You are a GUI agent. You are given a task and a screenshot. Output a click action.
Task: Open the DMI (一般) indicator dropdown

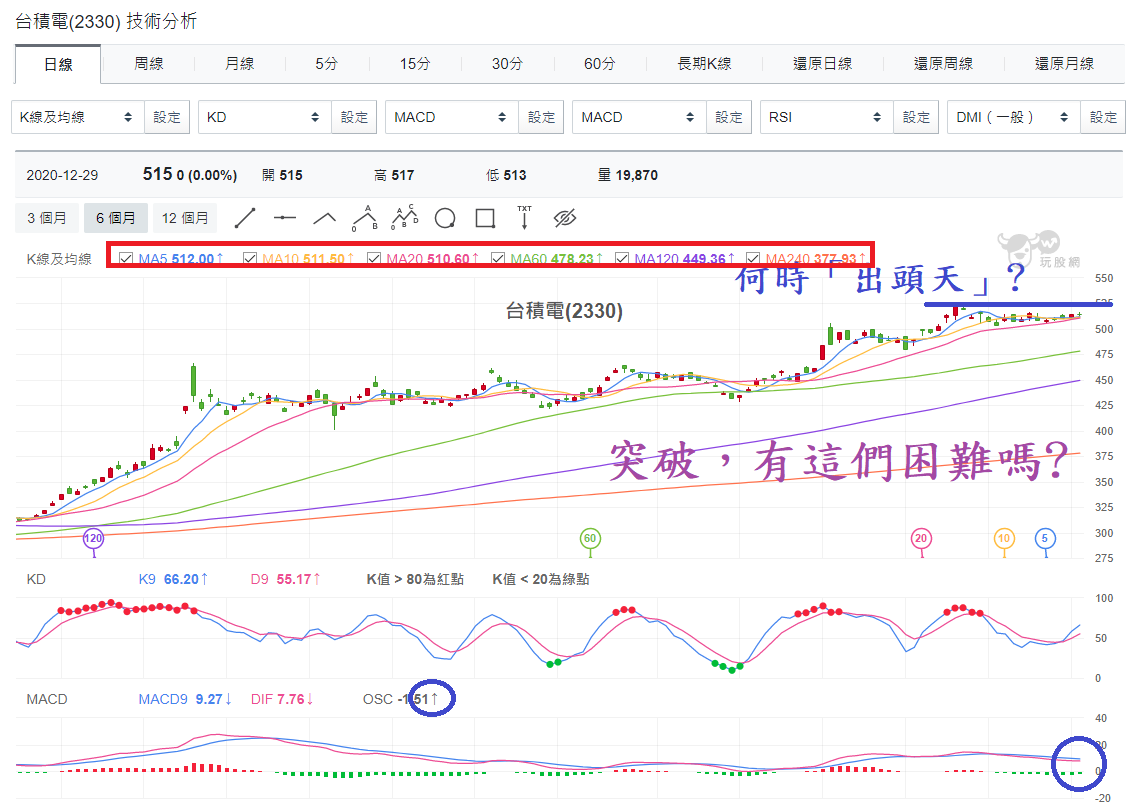click(x=1013, y=117)
